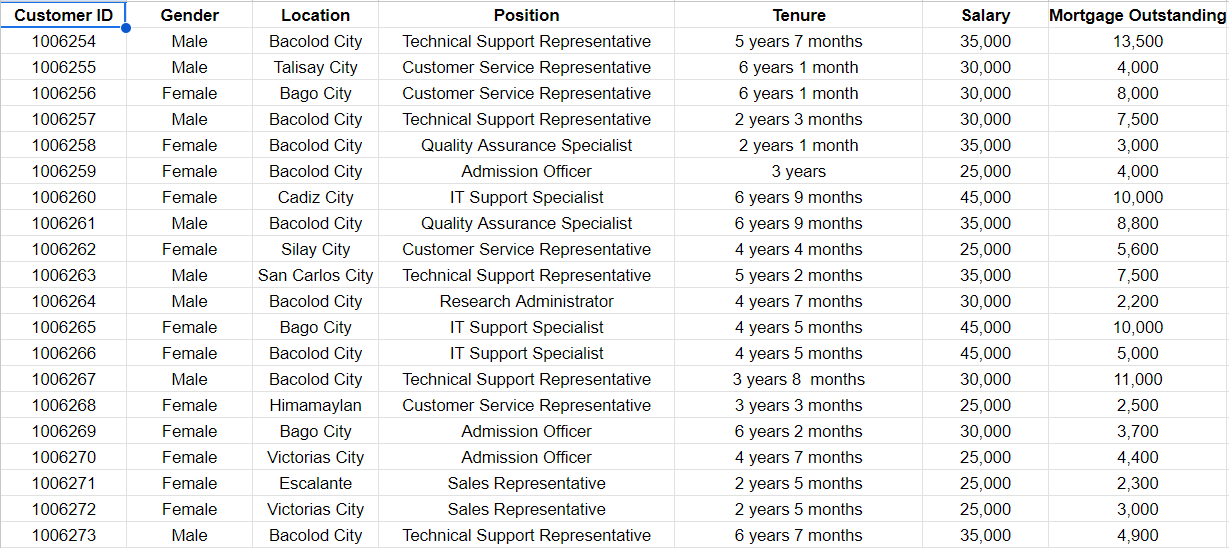Screen dimensions: 1229x548
Task: Click the "3 years" tenure cell
Action: [x=798, y=171]
